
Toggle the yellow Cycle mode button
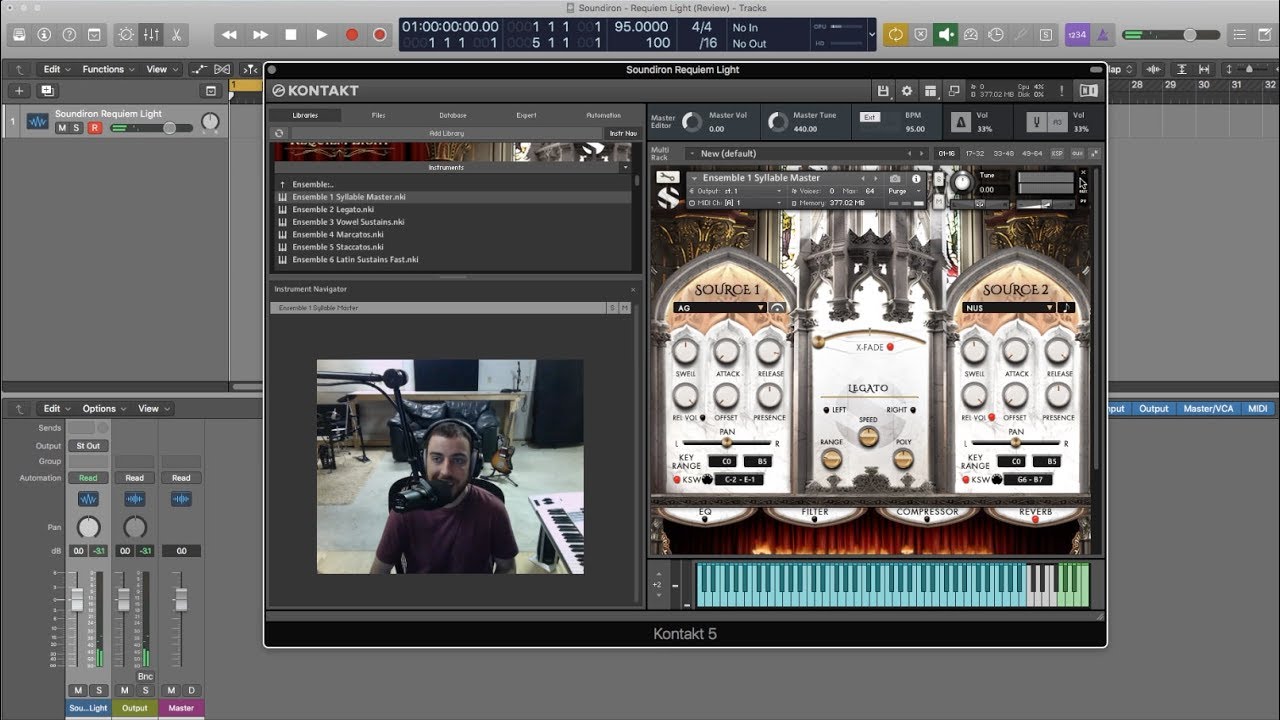[895, 34]
